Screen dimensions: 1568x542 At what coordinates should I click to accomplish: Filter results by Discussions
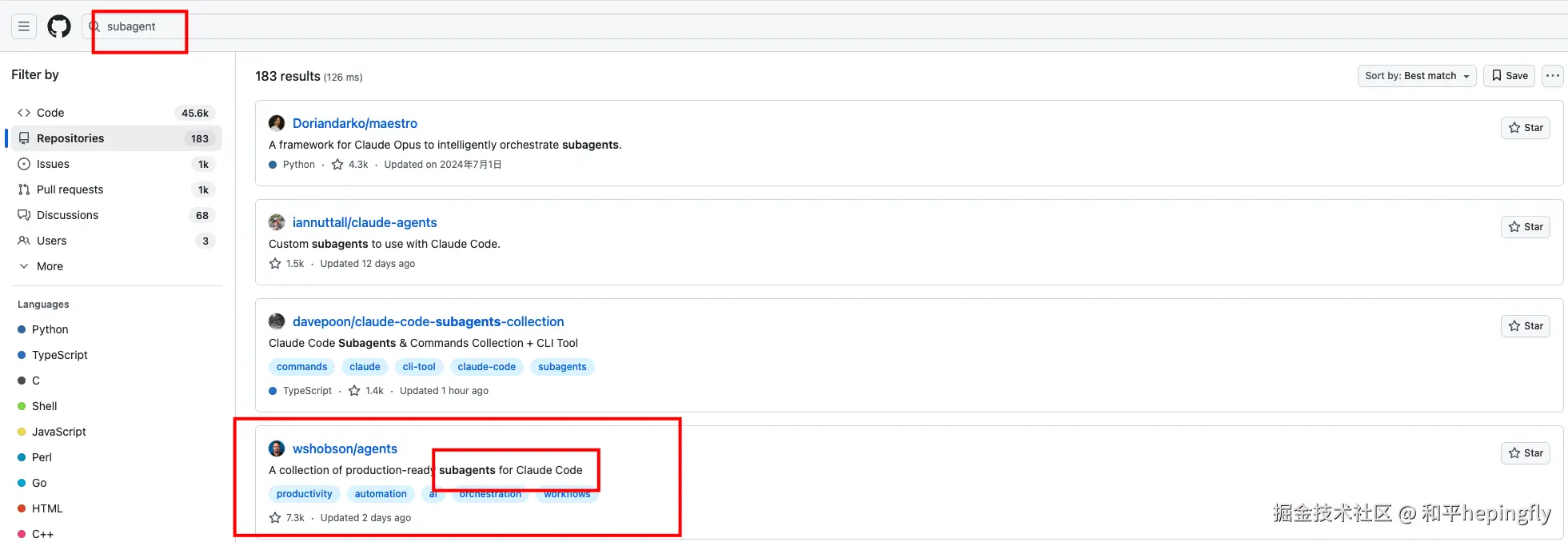(x=115, y=215)
